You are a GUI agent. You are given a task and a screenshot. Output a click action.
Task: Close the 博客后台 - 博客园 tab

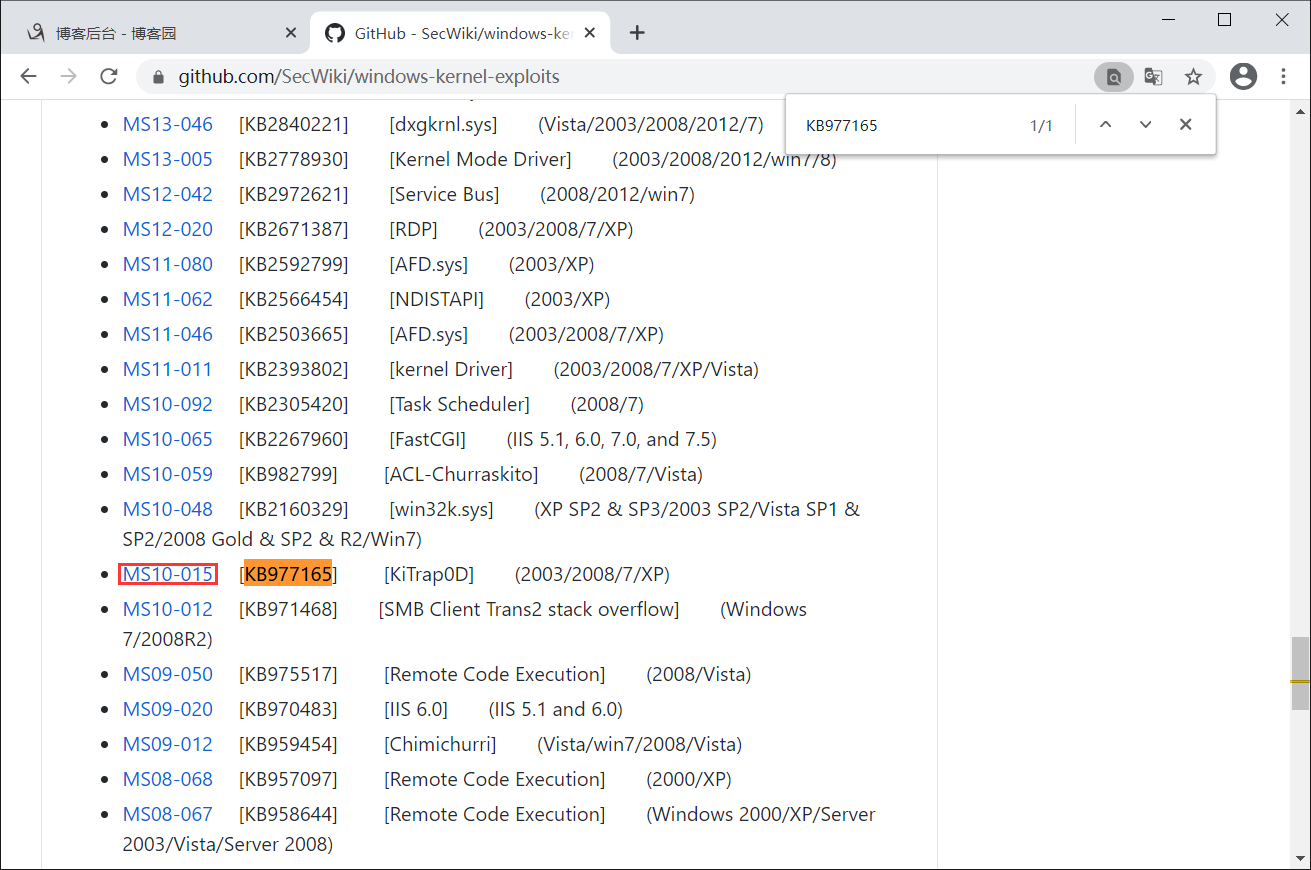pos(291,33)
